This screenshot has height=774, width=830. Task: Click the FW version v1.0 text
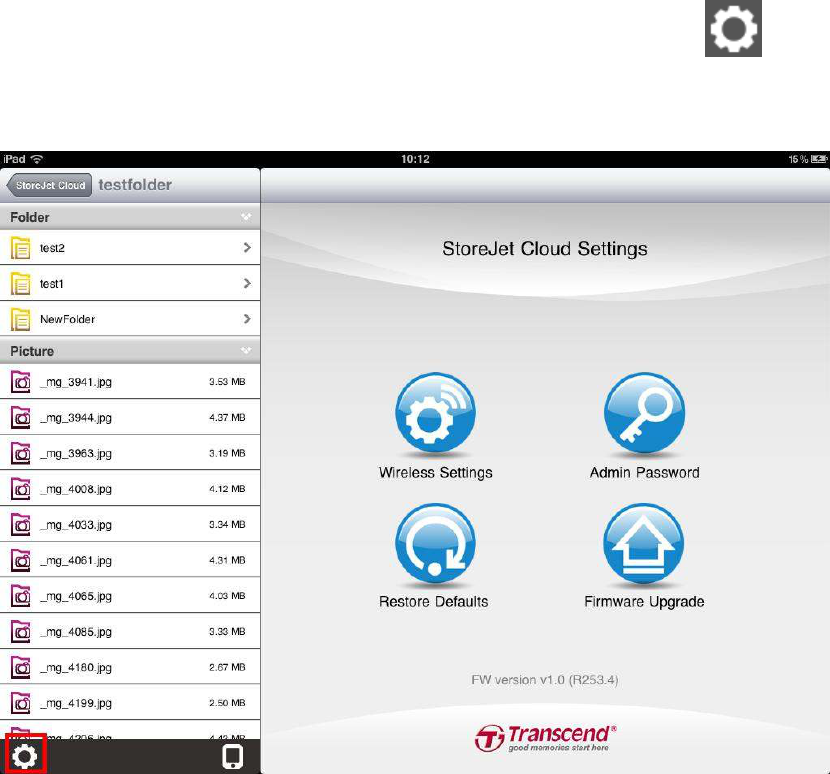(x=545, y=680)
